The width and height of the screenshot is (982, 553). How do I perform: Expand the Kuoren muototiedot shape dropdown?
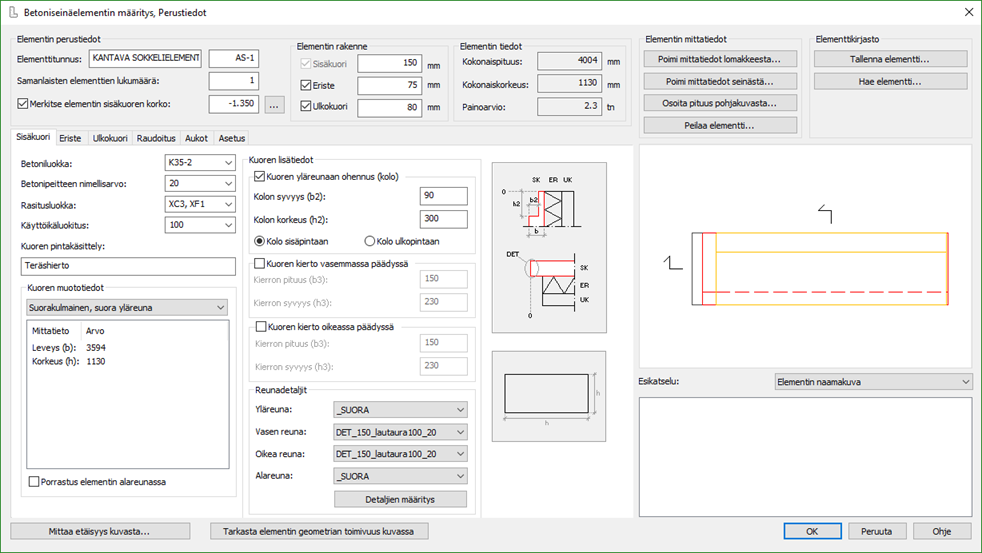(127, 307)
